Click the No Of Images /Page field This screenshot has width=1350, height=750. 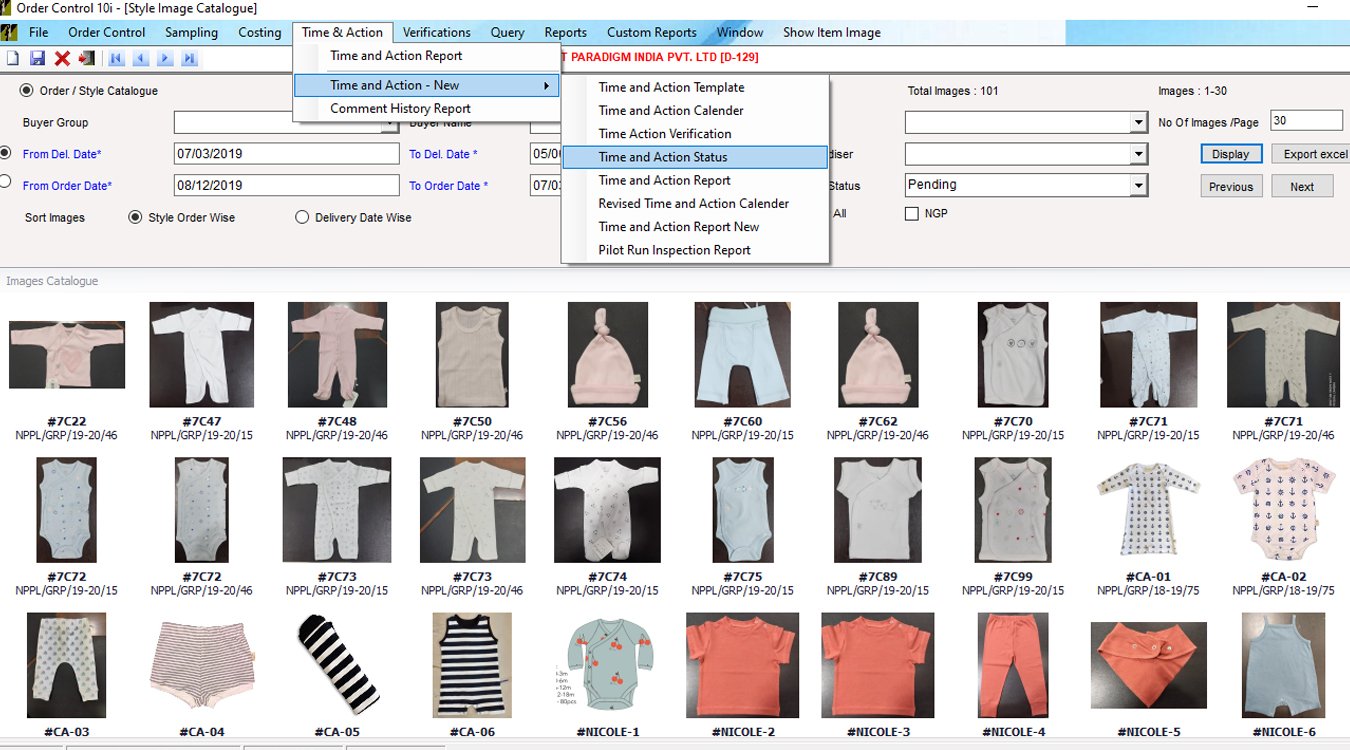coord(1306,121)
